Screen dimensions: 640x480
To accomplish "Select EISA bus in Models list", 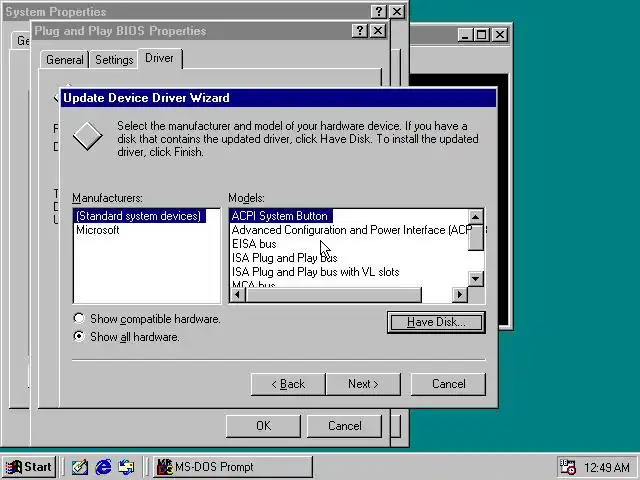I will tap(254, 244).
